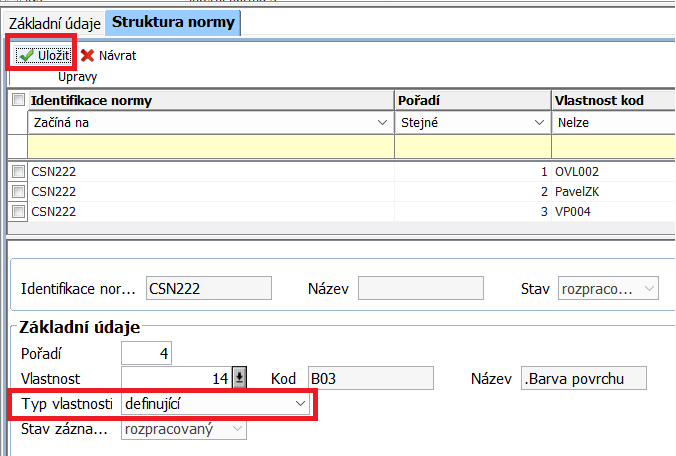Screen dimensions: 676x456
Task: Sort by Identifikace normy column header
Action: coord(210,101)
